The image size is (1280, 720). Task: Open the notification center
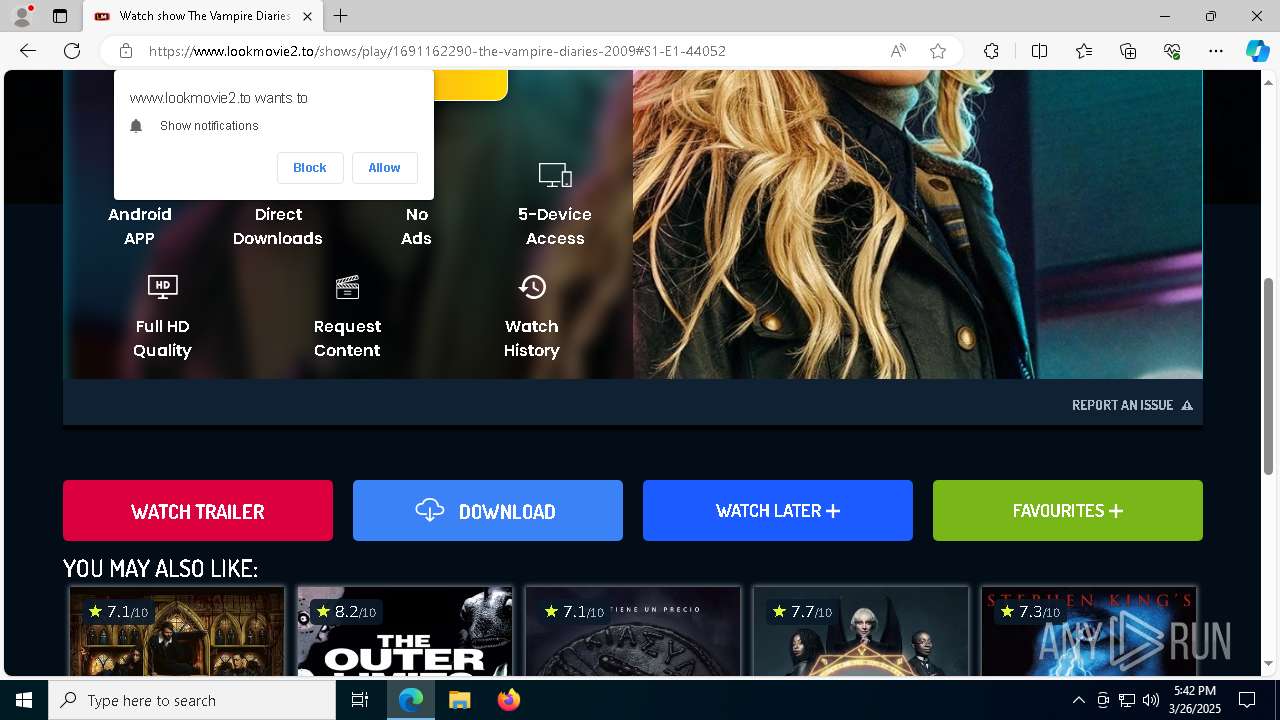click(1247, 700)
